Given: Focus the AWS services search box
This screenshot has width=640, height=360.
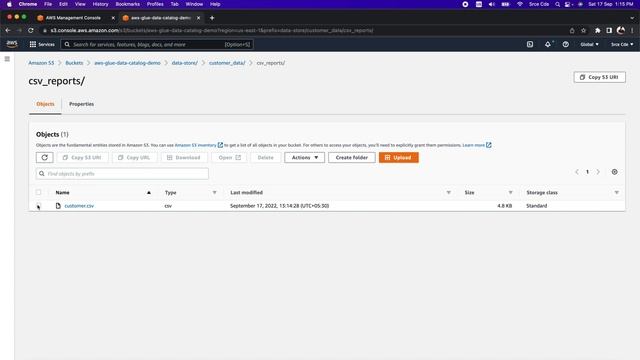Looking at the screenshot, I should pyautogui.click(x=157, y=44).
